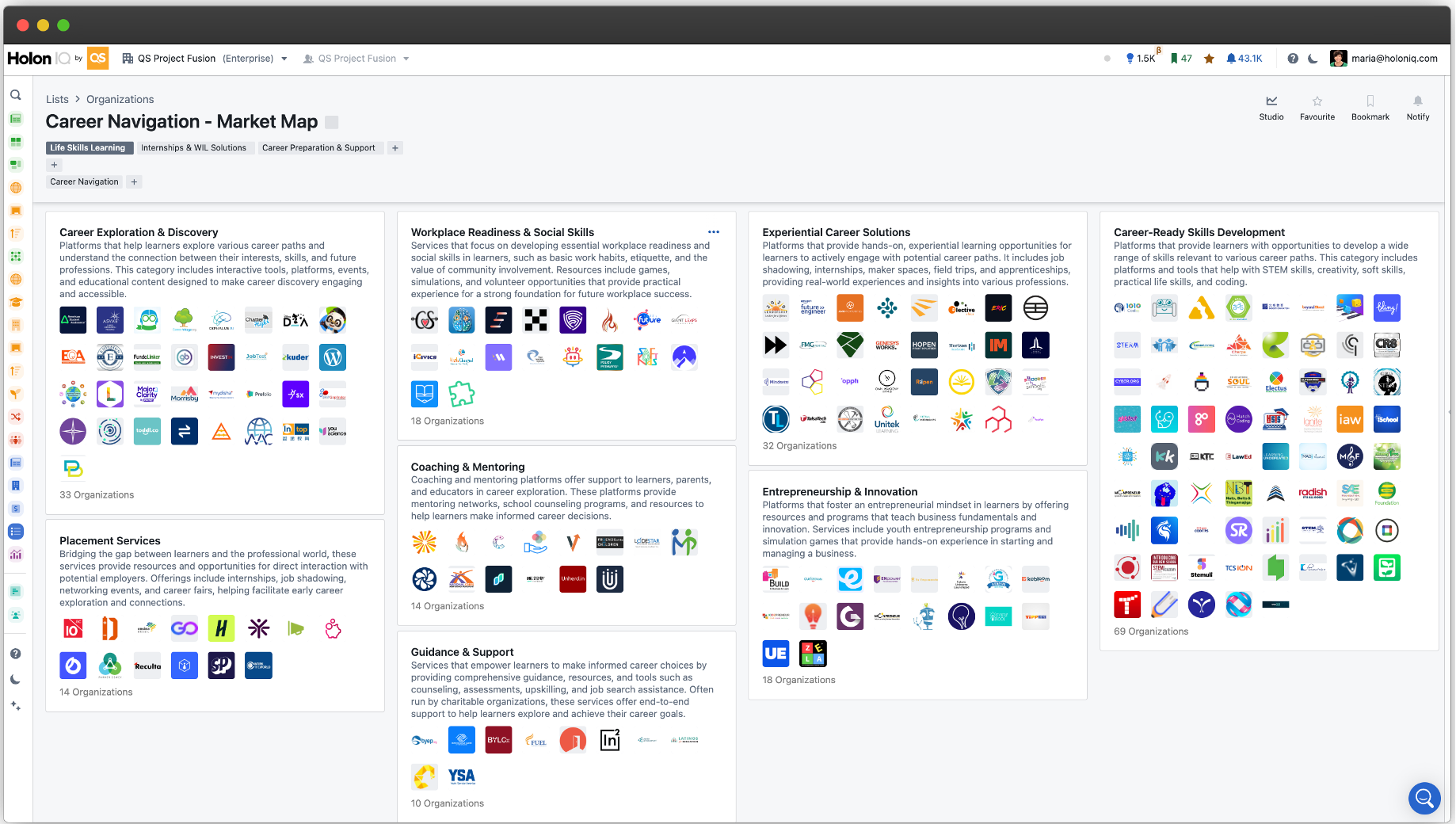Screen dimensions: 1456x824
Task: Click the green four-square grid sidebar icon
Action: pyautogui.click(x=16, y=142)
